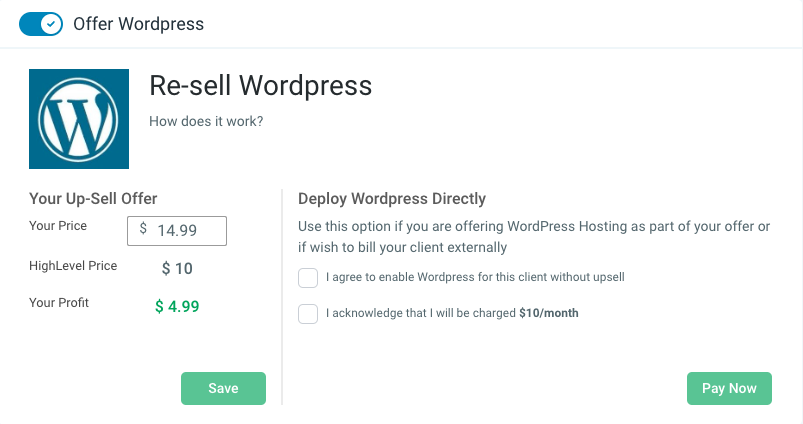The width and height of the screenshot is (803, 424).
Task: Click the 'Your Up-Sell Offer' heading
Action: [93, 199]
